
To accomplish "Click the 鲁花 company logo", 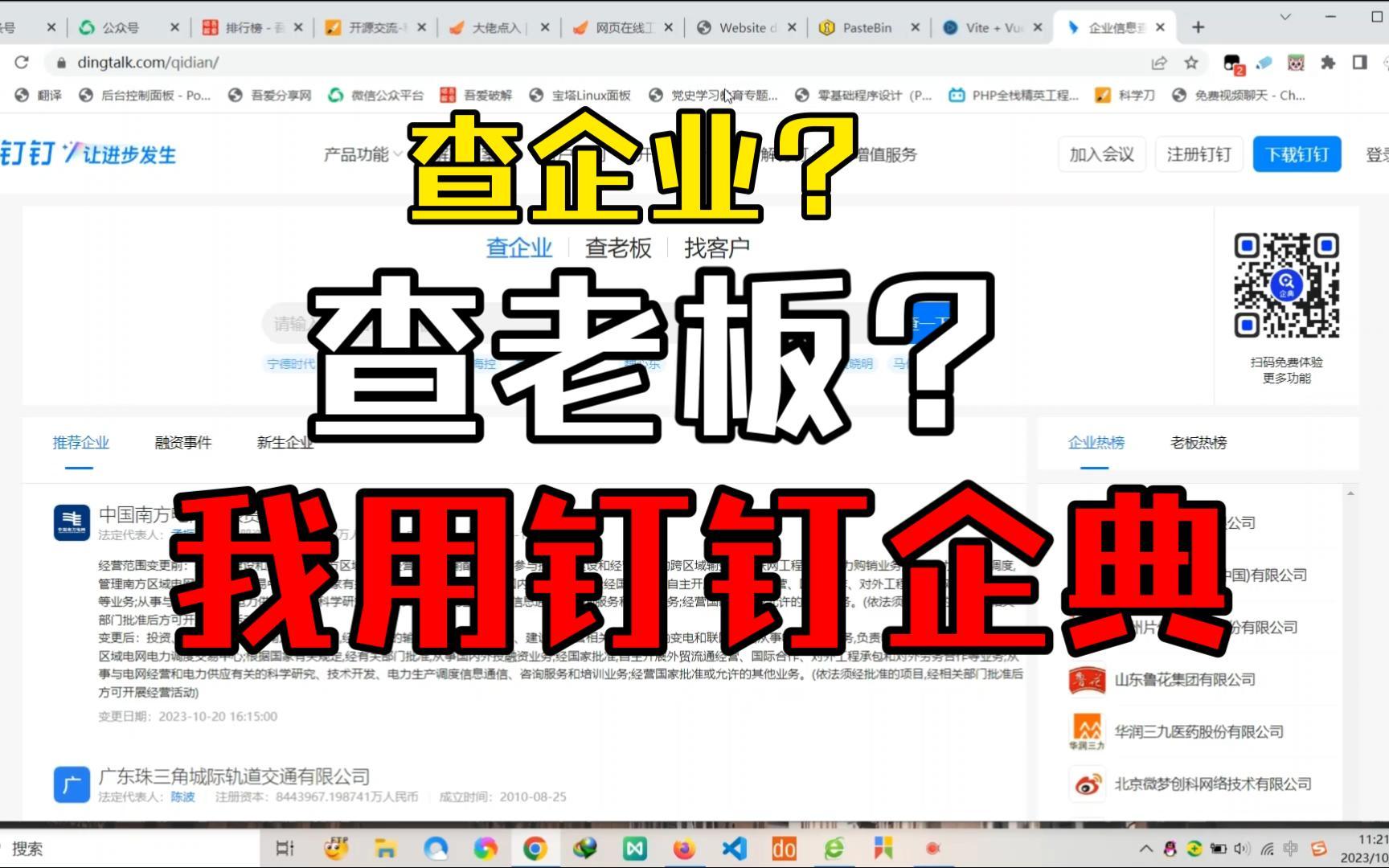I will click(x=1087, y=680).
